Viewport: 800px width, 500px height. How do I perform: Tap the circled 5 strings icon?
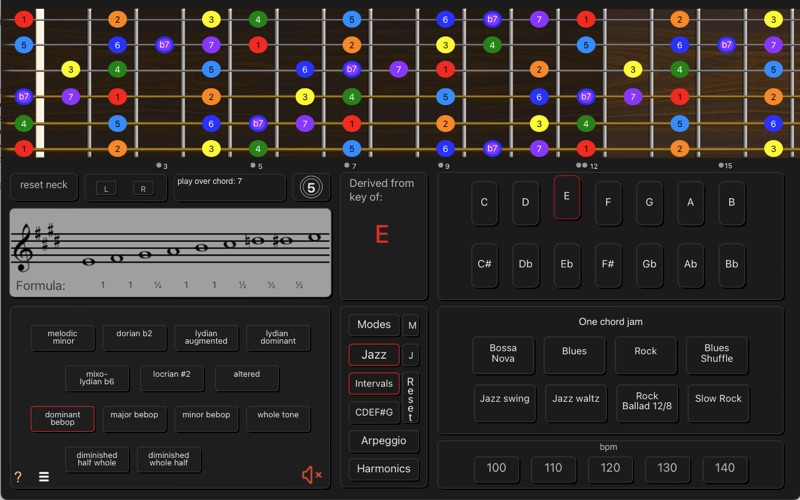click(x=311, y=187)
